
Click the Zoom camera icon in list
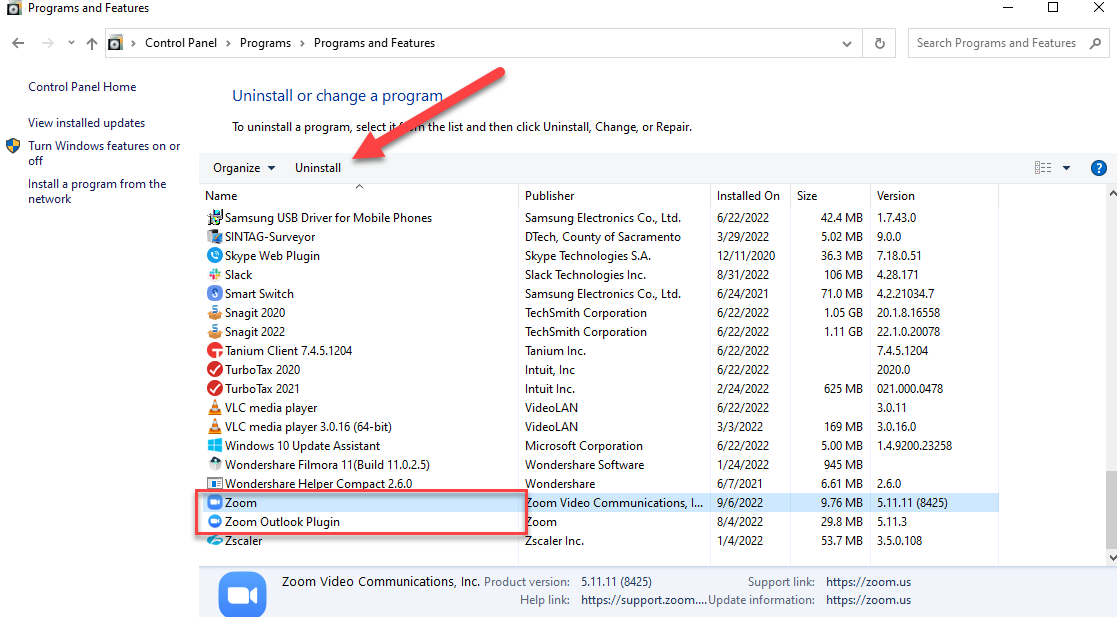click(214, 502)
